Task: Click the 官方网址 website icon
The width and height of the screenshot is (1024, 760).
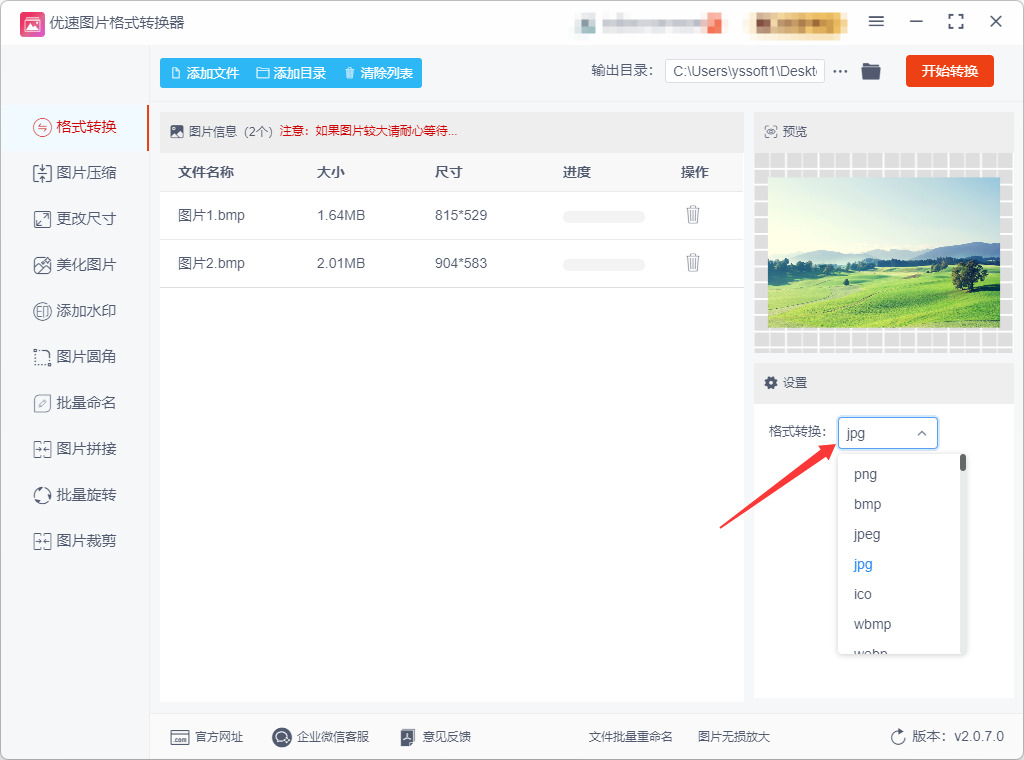Action: coord(180,737)
